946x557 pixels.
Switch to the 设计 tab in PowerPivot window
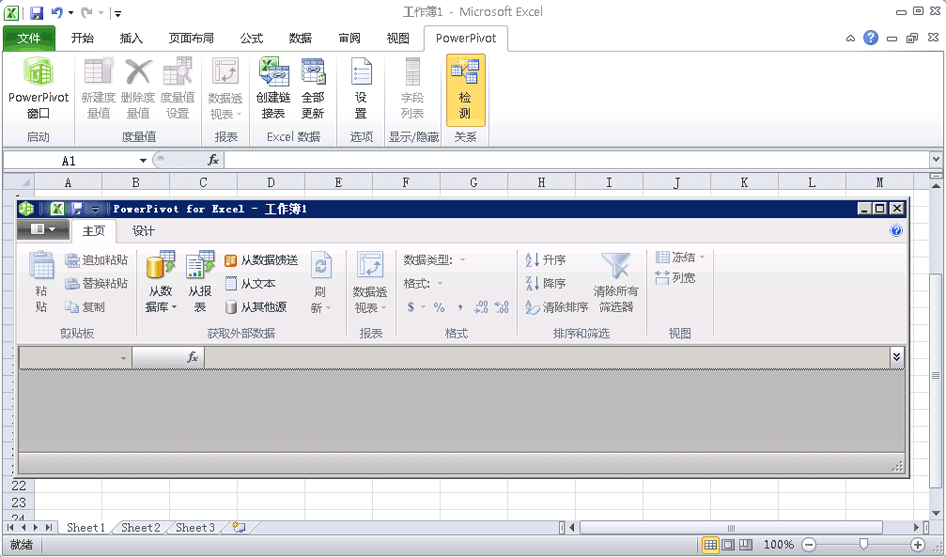point(144,231)
